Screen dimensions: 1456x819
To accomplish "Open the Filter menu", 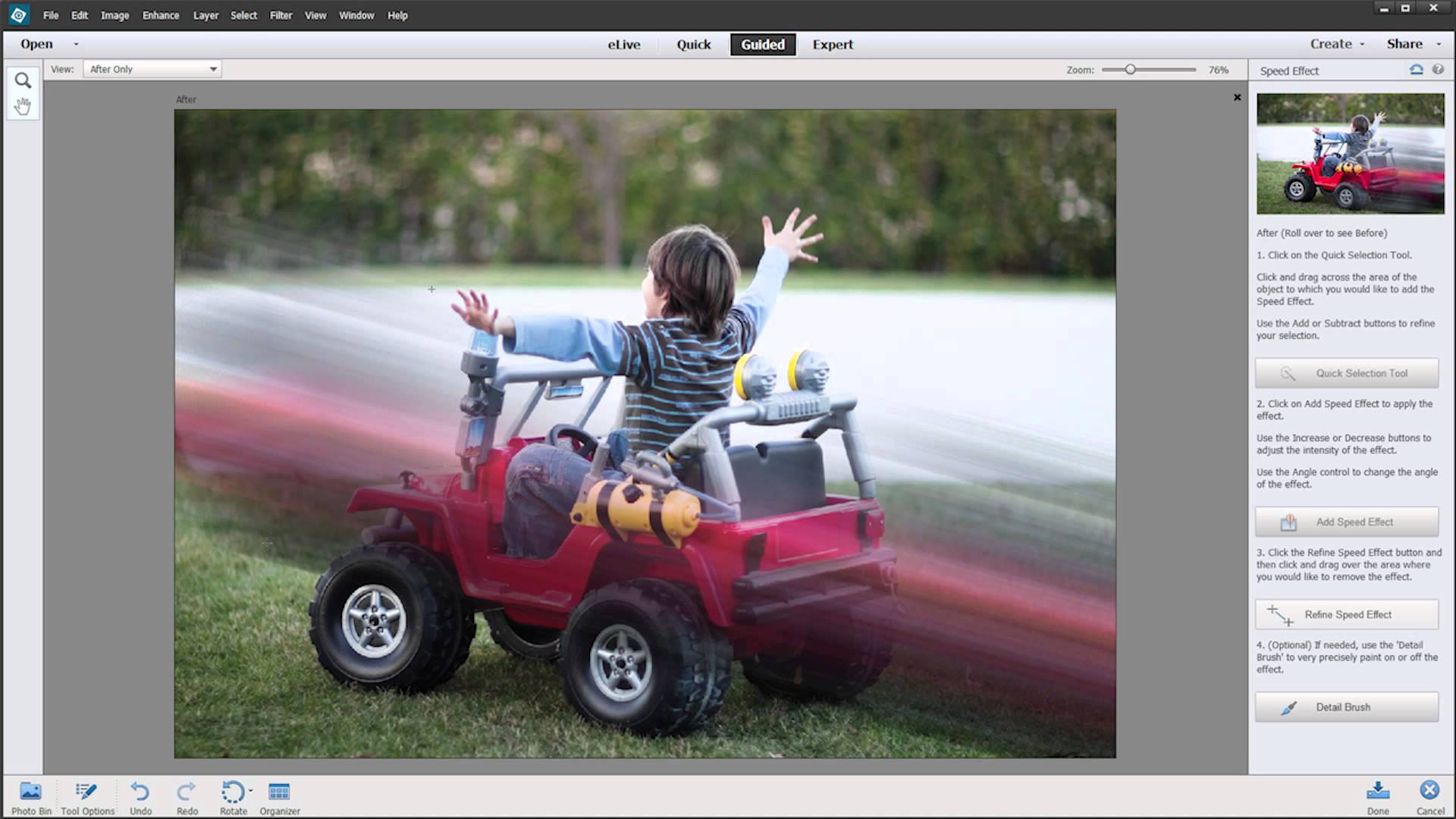I will (x=280, y=15).
